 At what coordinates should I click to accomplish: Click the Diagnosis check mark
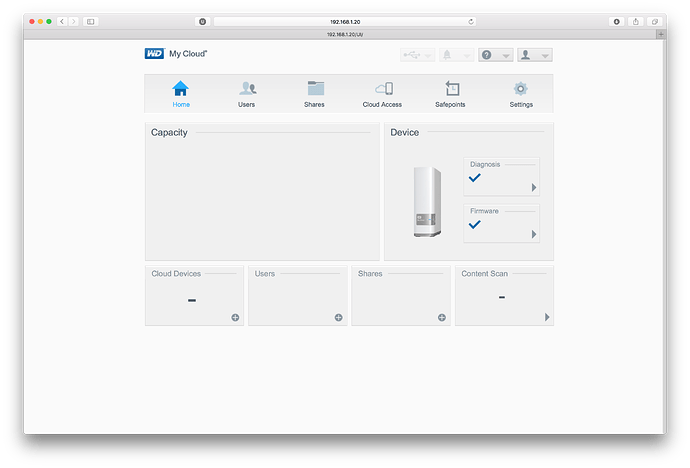[474, 178]
